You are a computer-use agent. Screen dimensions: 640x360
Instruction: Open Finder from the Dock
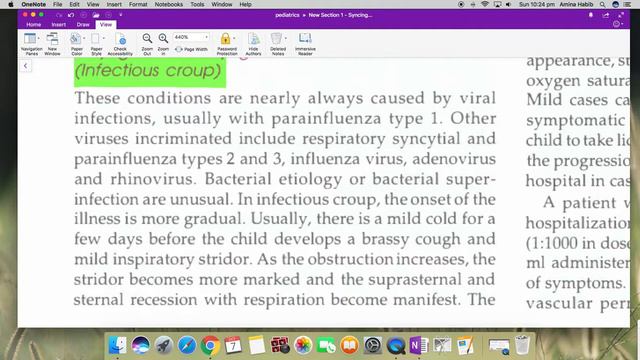[118, 345]
